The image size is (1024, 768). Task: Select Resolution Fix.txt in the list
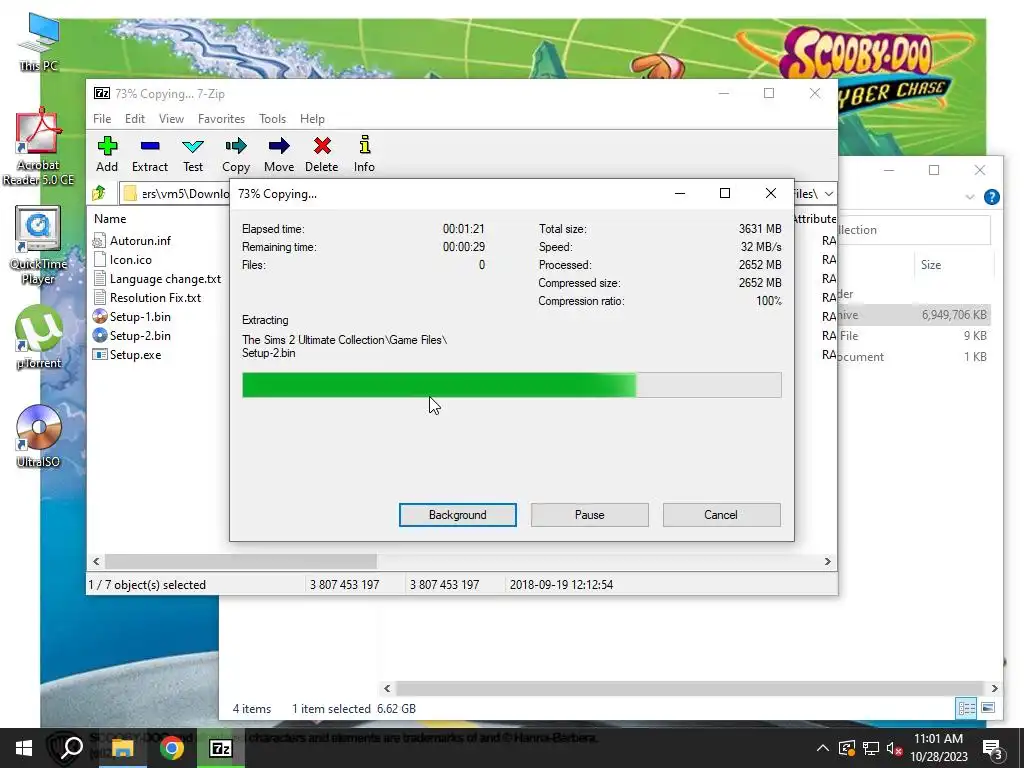[x=148, y=298]
